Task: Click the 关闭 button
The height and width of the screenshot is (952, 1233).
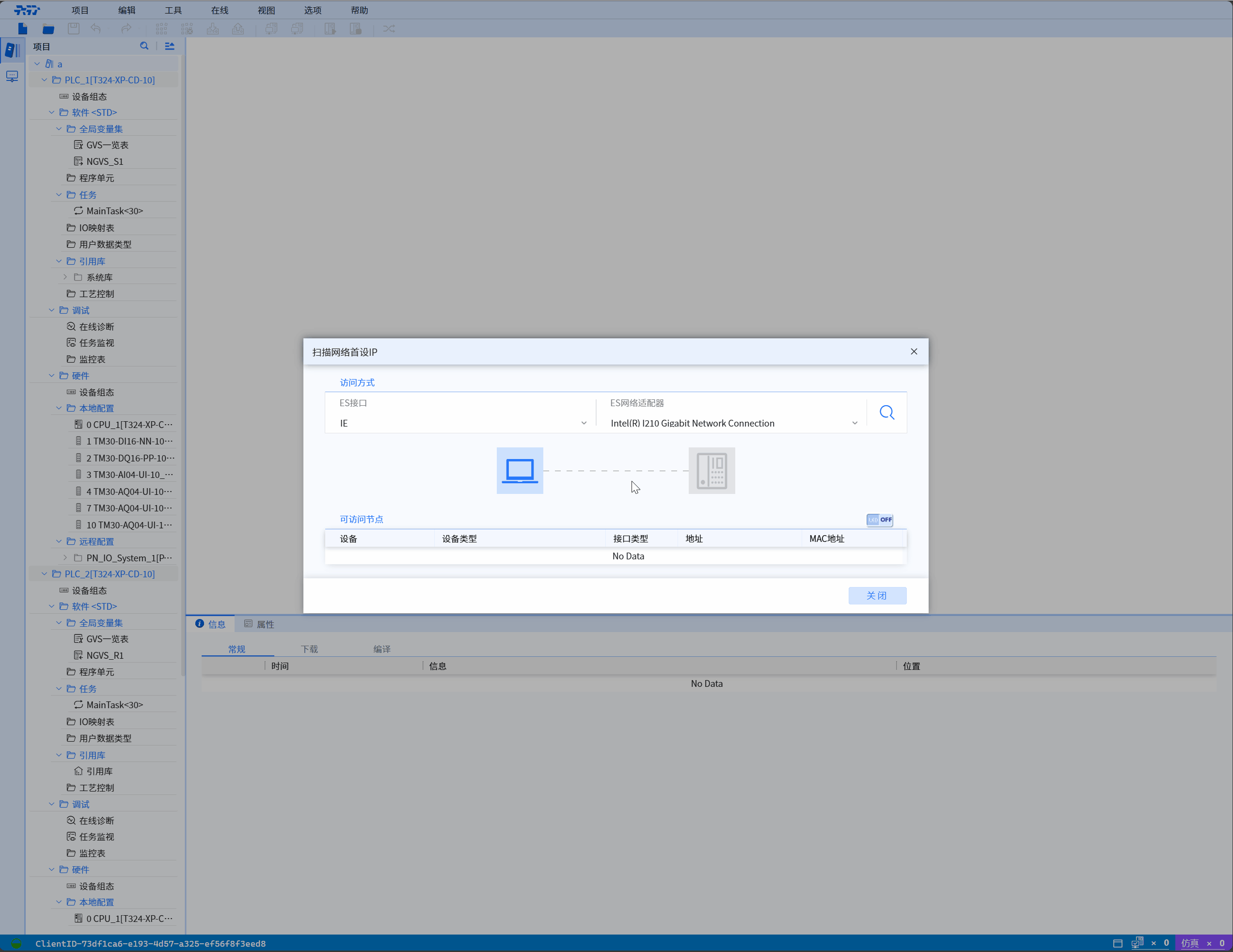Action: tap(877, 595)
